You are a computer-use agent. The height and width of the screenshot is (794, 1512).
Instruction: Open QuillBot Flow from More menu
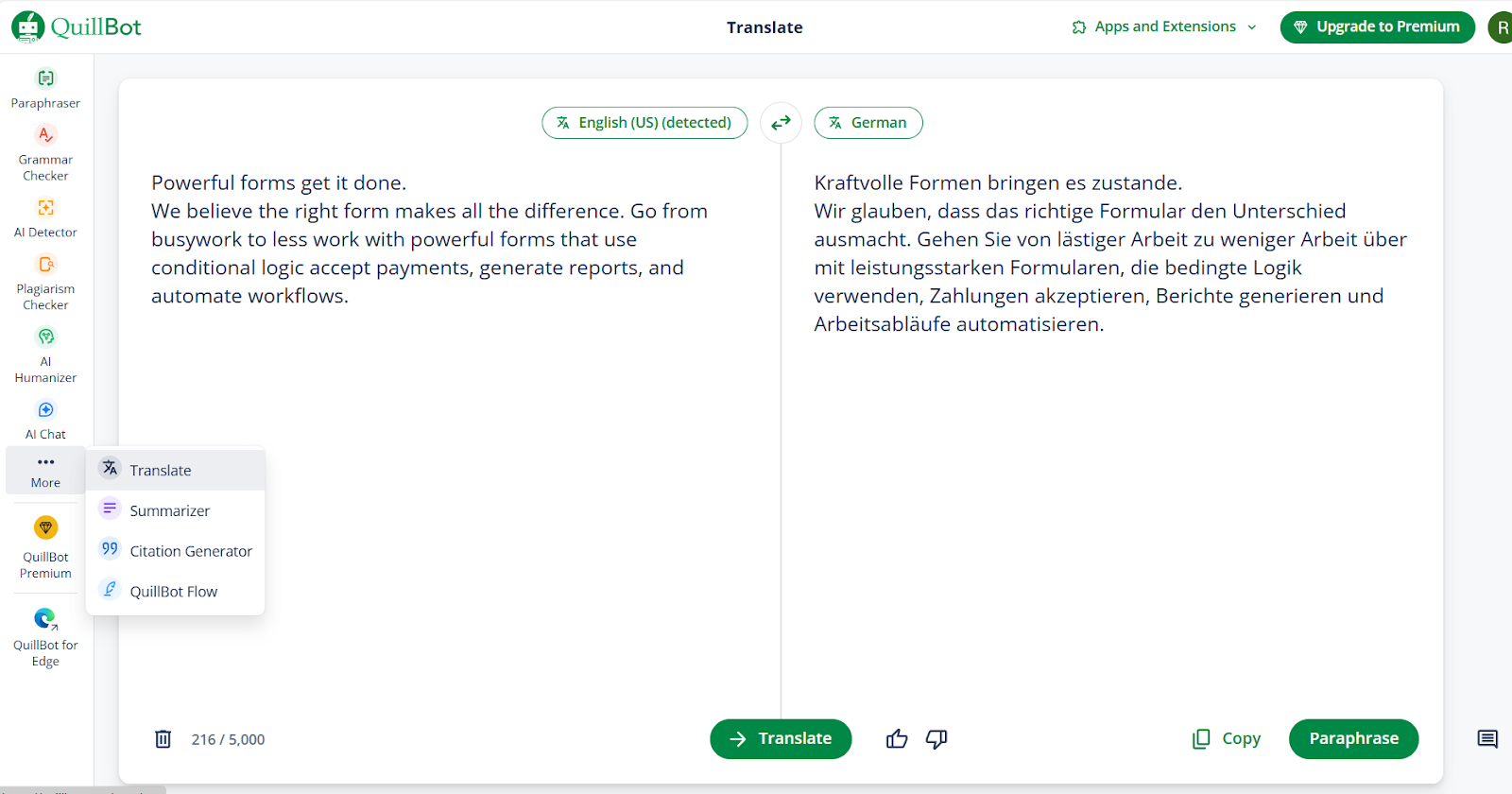174,592
